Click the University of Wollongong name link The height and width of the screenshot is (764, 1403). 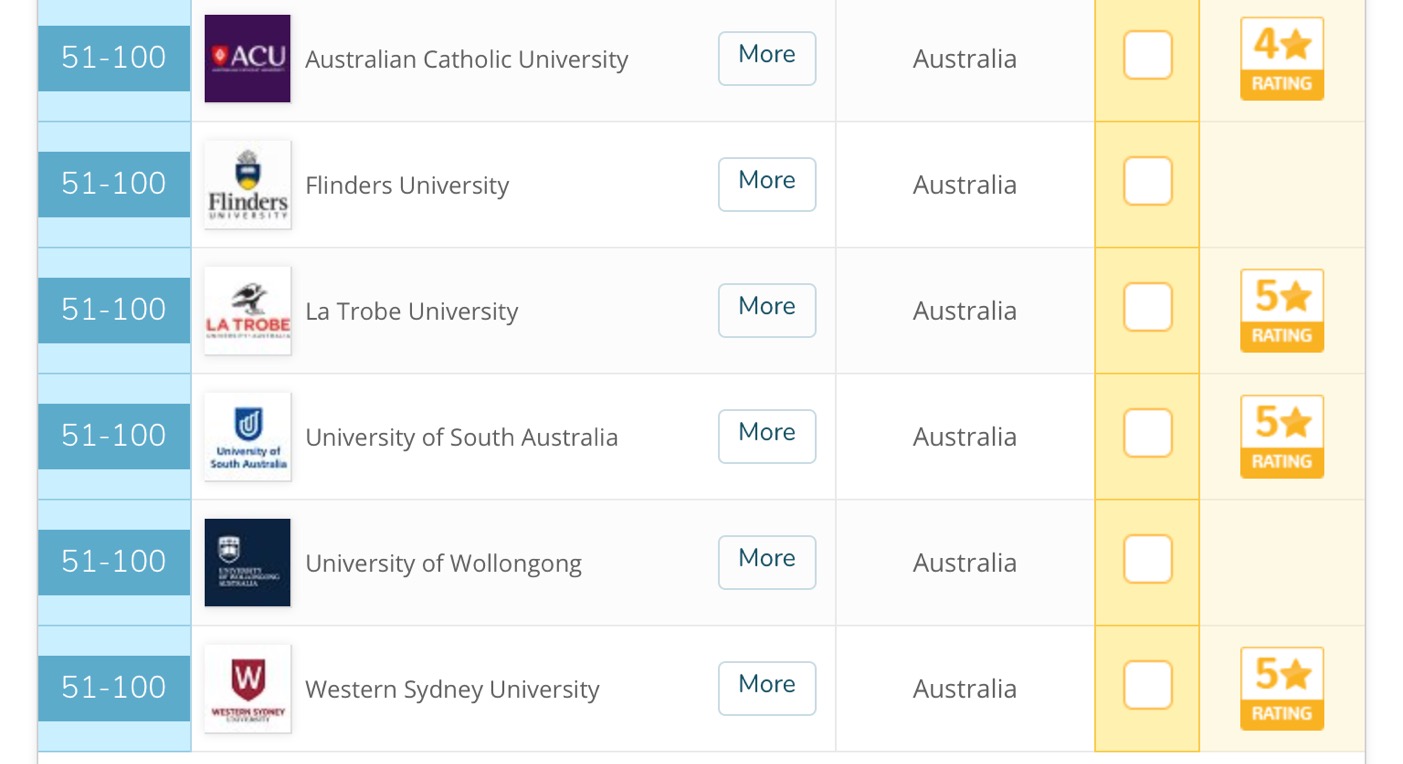click(443, 563)
